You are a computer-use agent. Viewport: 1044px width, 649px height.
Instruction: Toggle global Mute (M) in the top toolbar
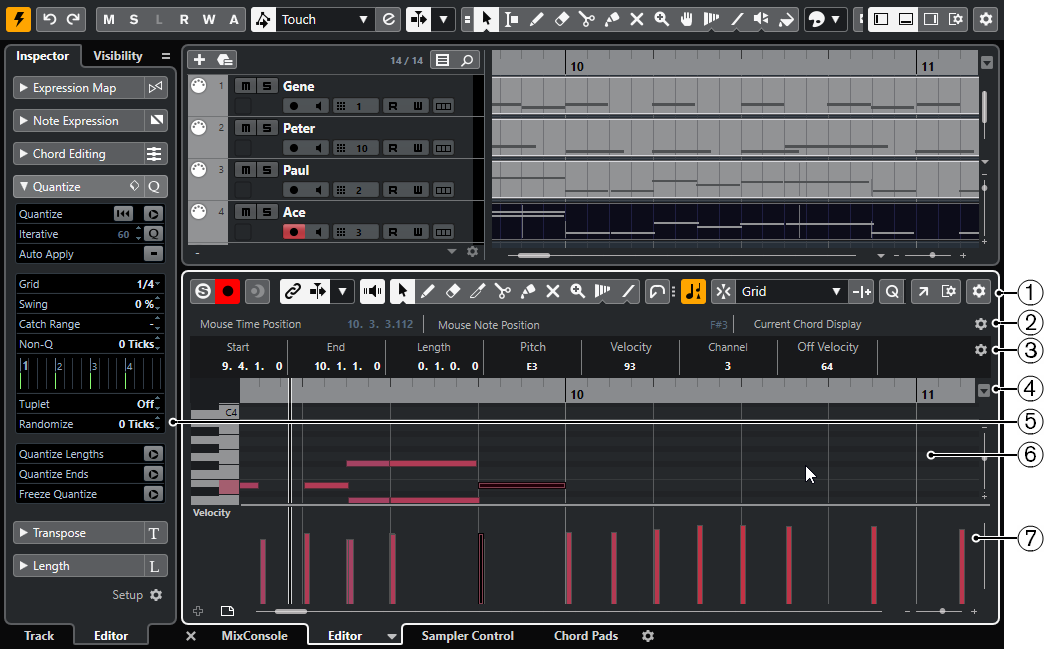click(109, 19)
